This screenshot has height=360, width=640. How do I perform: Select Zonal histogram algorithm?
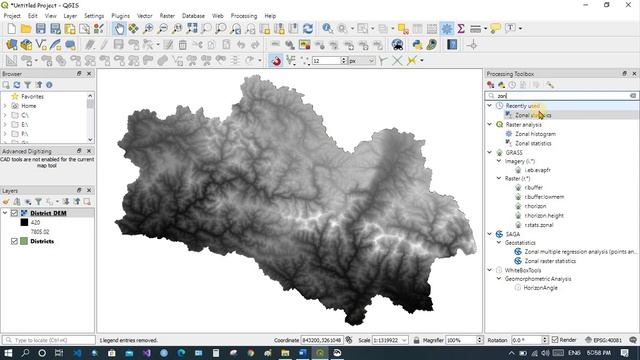pos(535,134)
